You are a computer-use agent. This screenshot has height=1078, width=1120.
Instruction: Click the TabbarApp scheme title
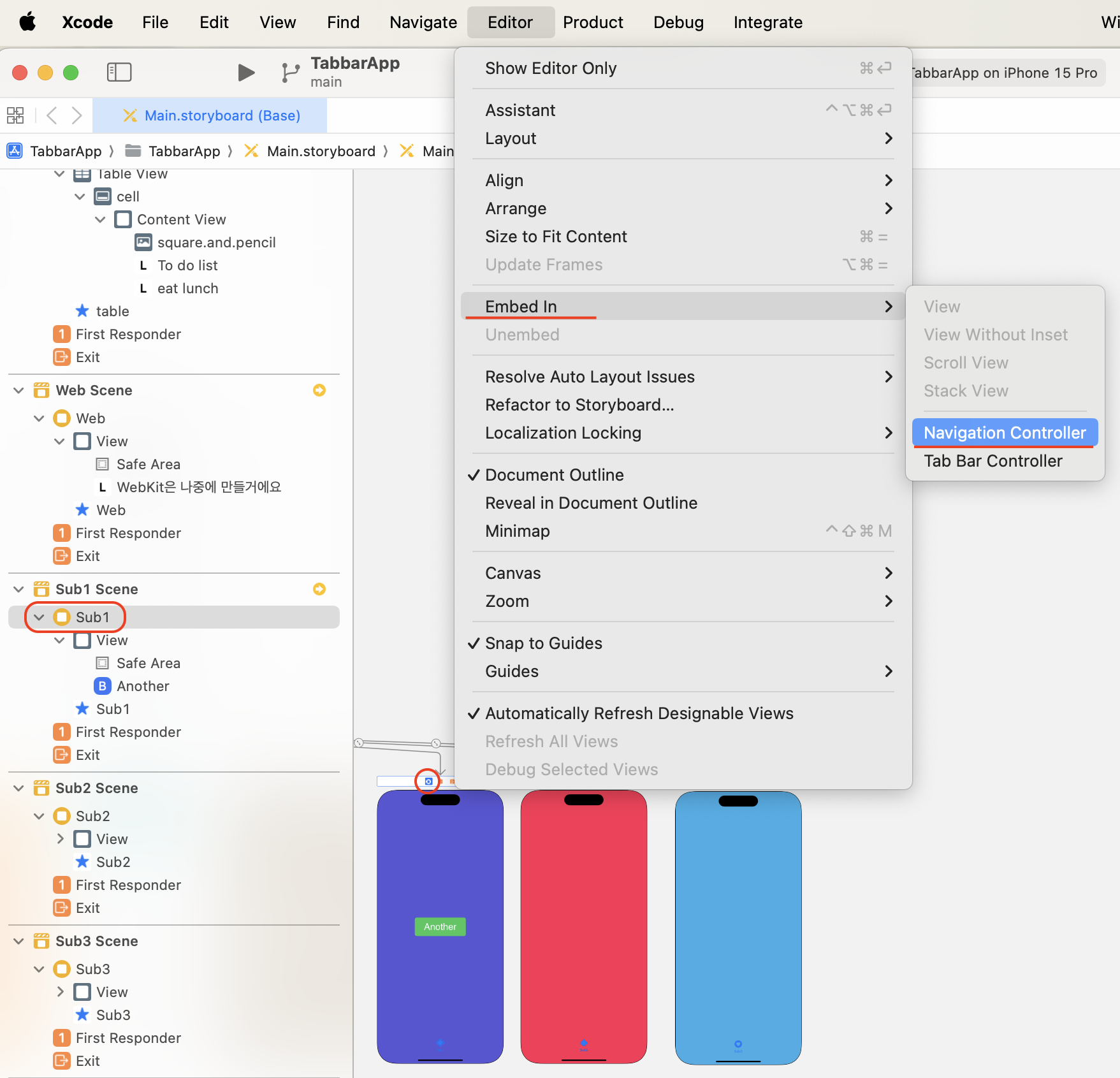pos(355,63)
